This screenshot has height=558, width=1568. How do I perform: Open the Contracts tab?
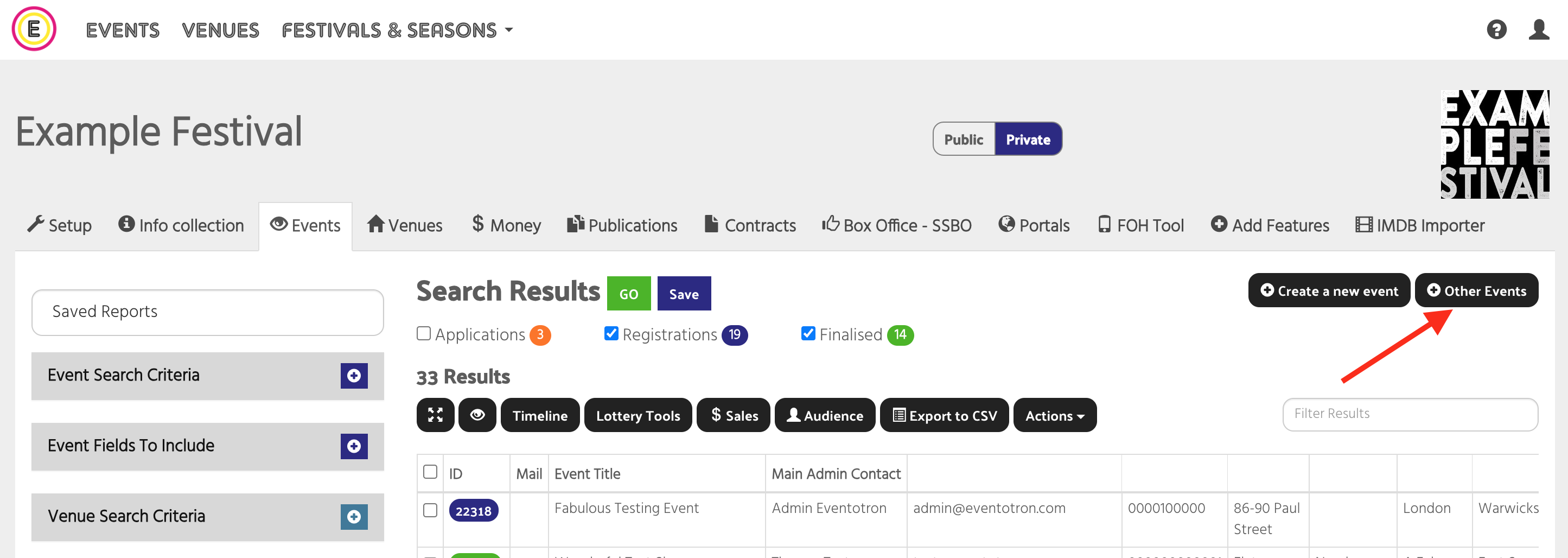click(x=750, y=225)
